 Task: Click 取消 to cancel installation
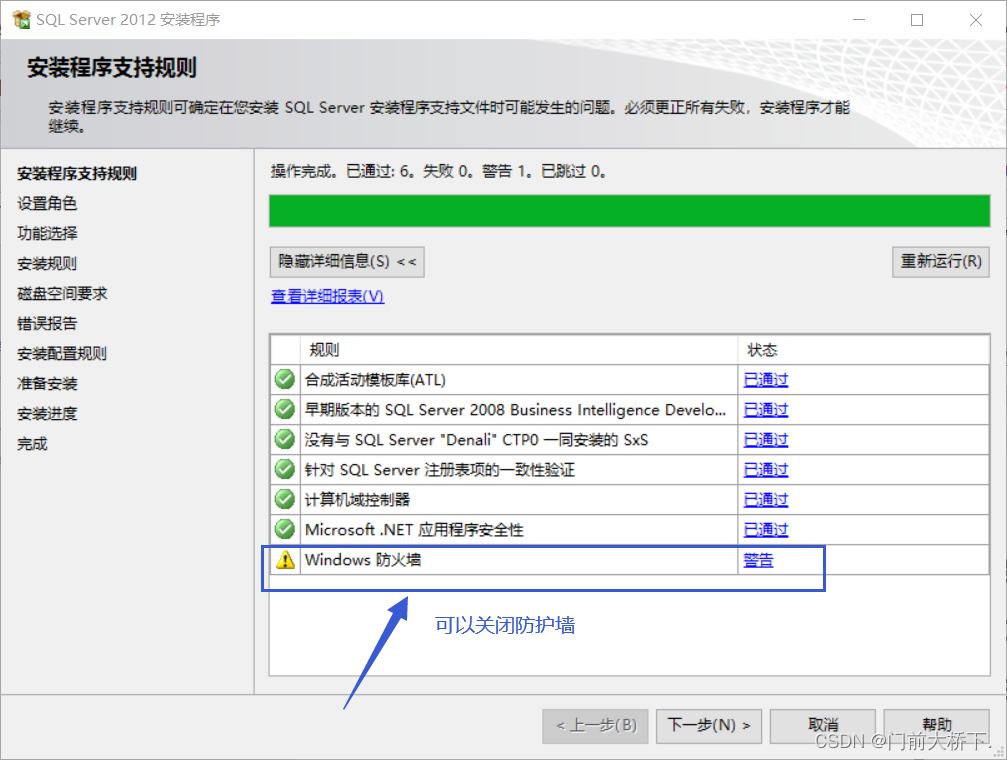pyautogui.click(x=823, y=726)
